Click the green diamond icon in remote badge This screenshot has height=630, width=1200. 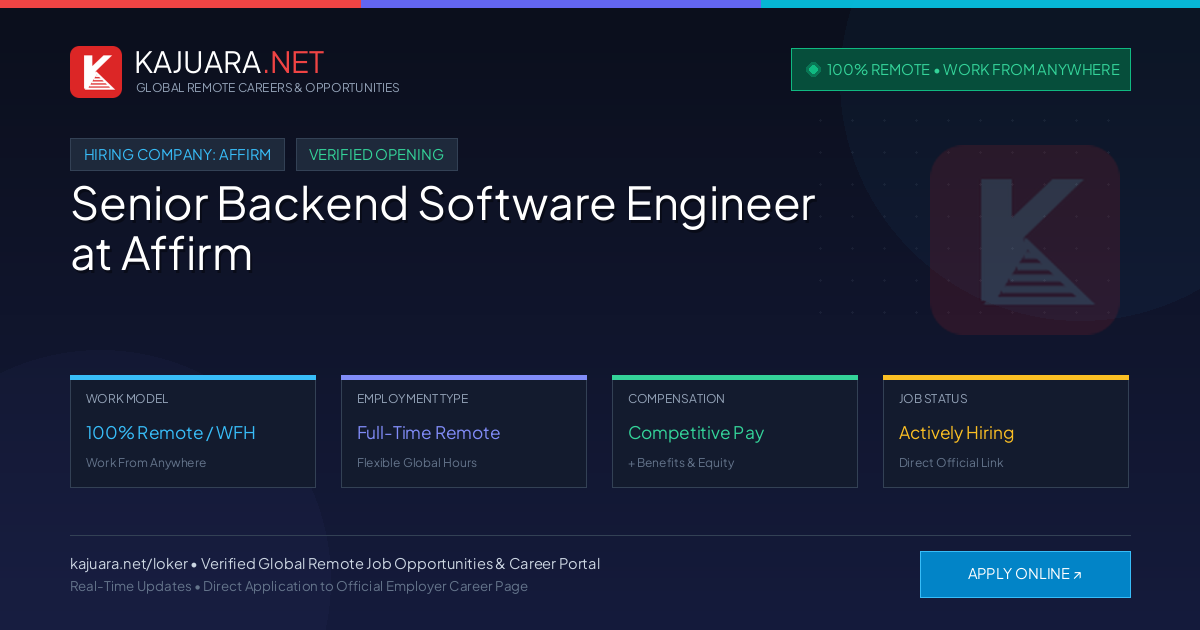point(813,70)
